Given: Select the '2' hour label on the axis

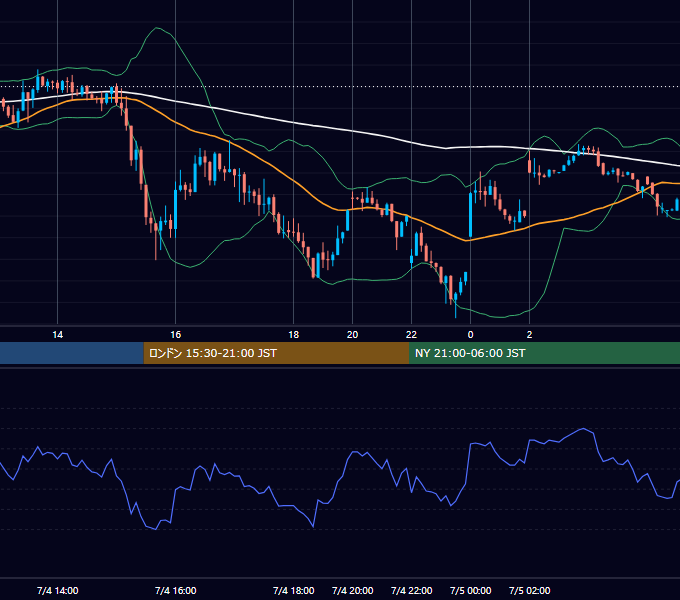Looking at the screenshot, I should coord(529,335).
